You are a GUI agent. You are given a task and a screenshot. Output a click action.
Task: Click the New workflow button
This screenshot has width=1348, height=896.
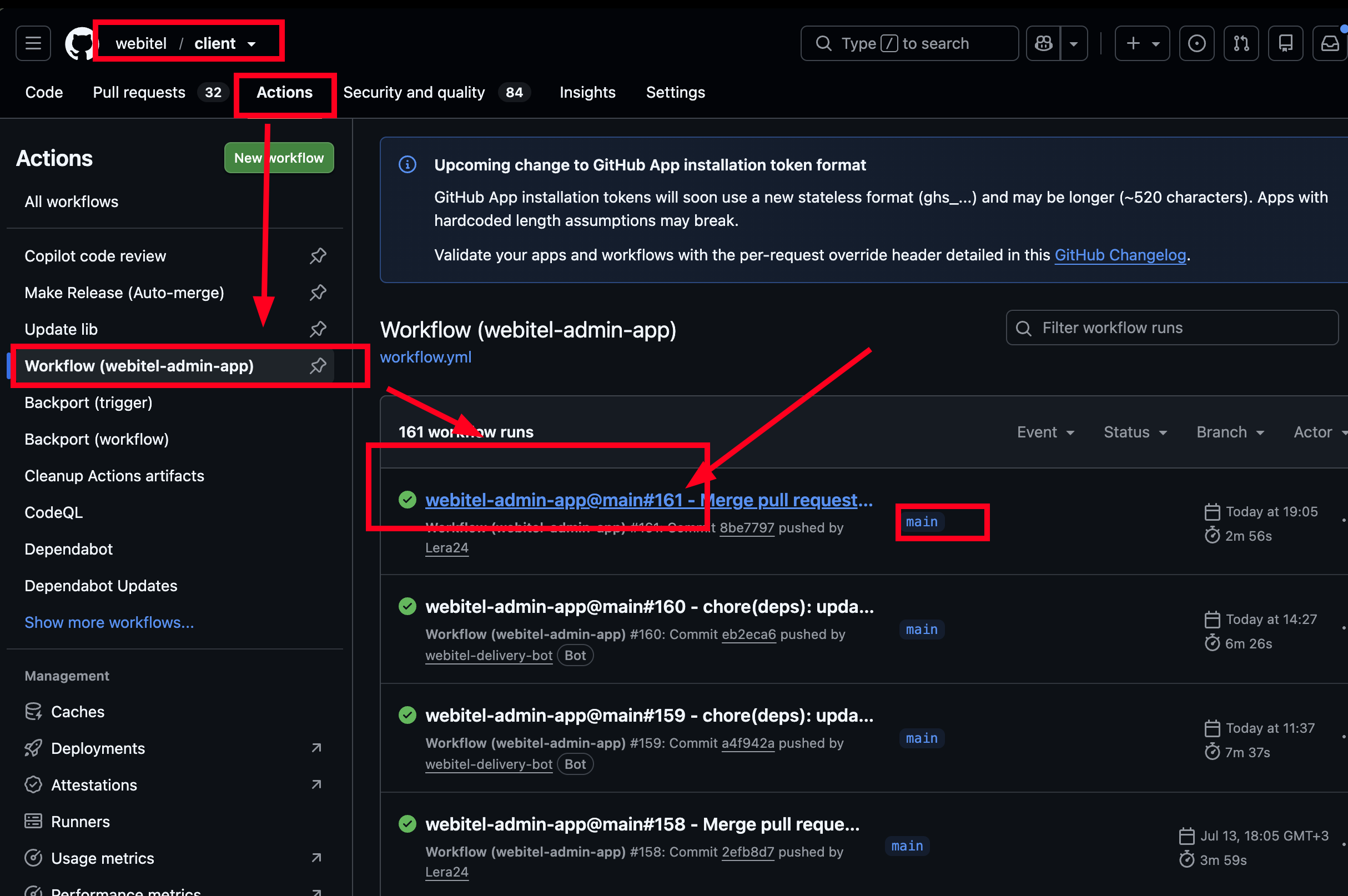pos(279,158)
